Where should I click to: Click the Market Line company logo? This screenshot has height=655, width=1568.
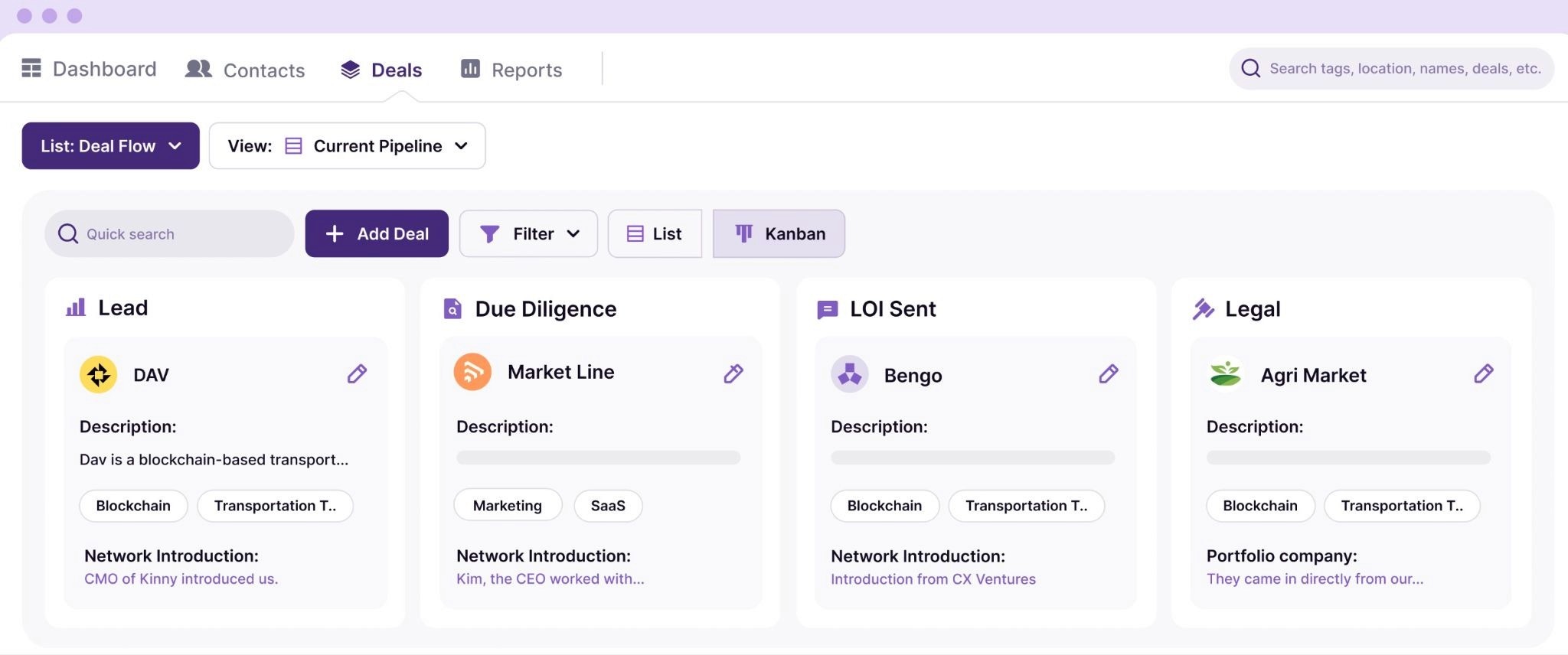coord(472,372)
